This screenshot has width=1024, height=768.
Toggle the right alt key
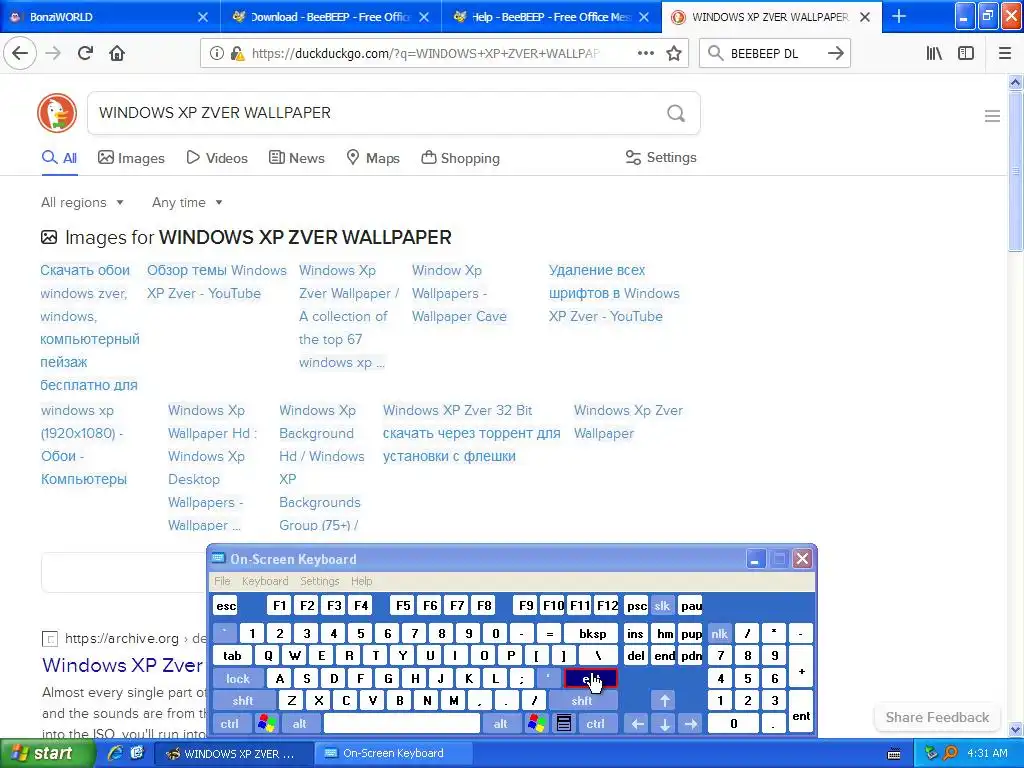point(500,724)
